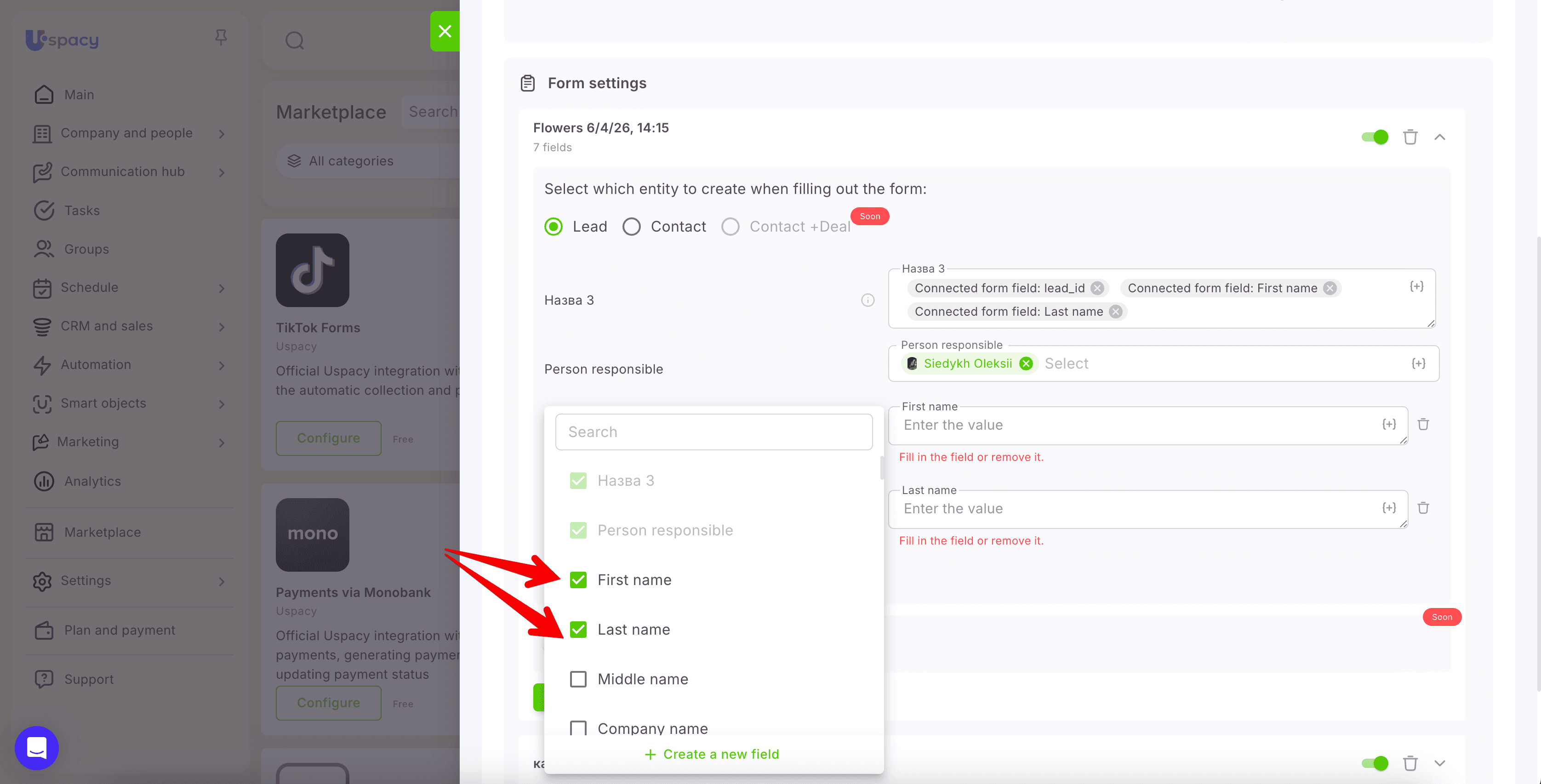1541x784 pixels.
Task: Click the Marketplace storefront icon in sidebar
Action: click(x=44, y=532)
